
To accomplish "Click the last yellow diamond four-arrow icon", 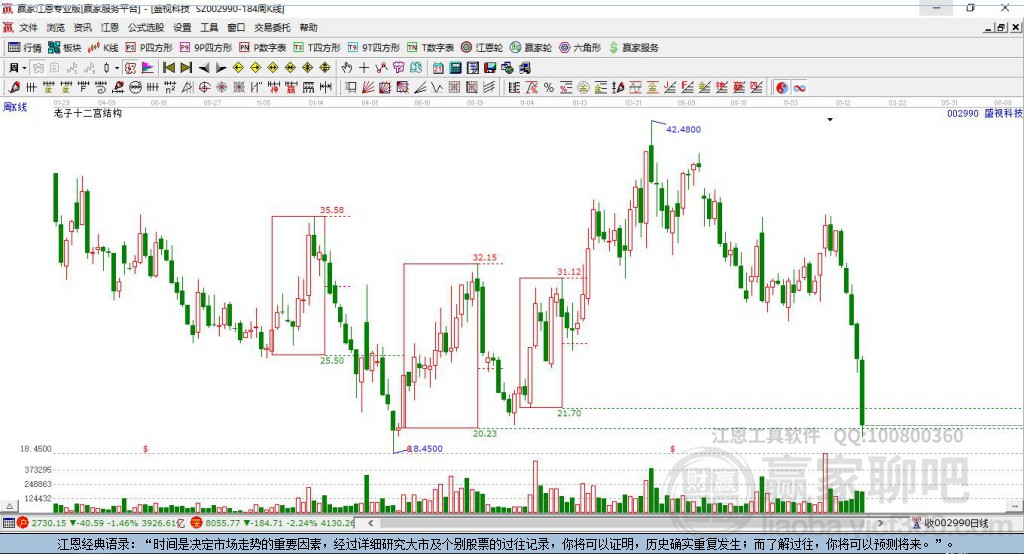I will pyautogui.click(x=325, y=68).
